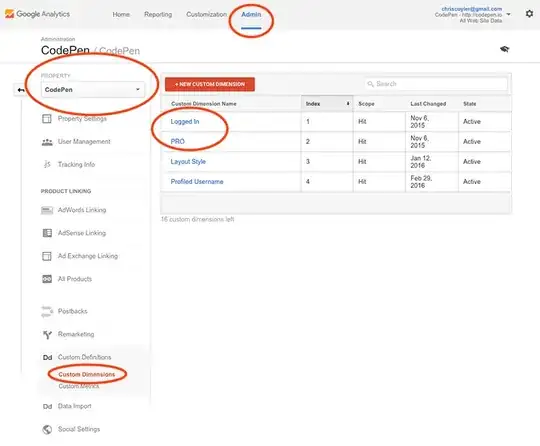Click into the Search field

(436, 84)
